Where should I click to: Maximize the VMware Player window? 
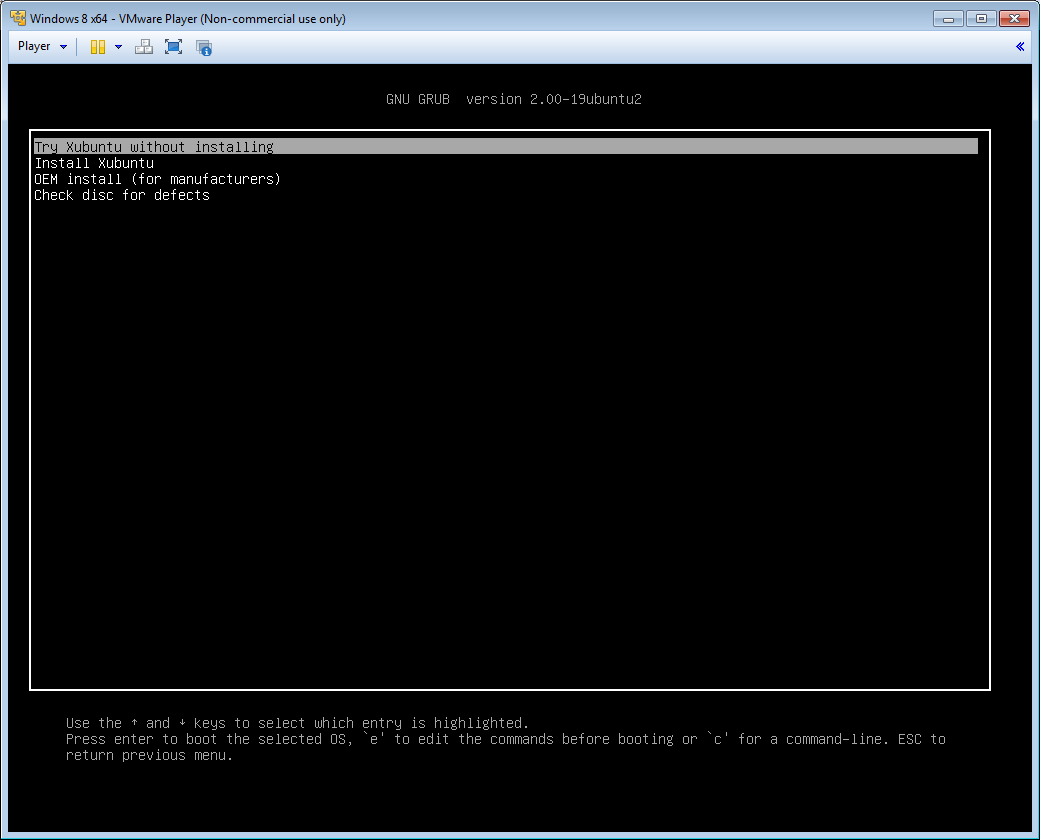pyautogui.click(x=981, y=19)
